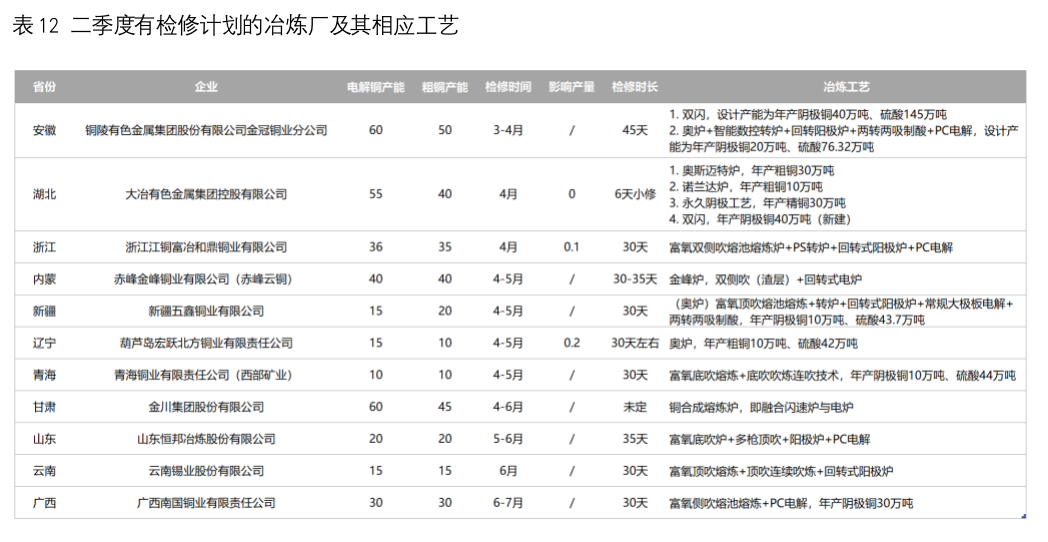Click 诺兰达炉，年产粗铜10万吨 line
The height and width of the screenshot is (542, 1048).
[x=745, y=187]
